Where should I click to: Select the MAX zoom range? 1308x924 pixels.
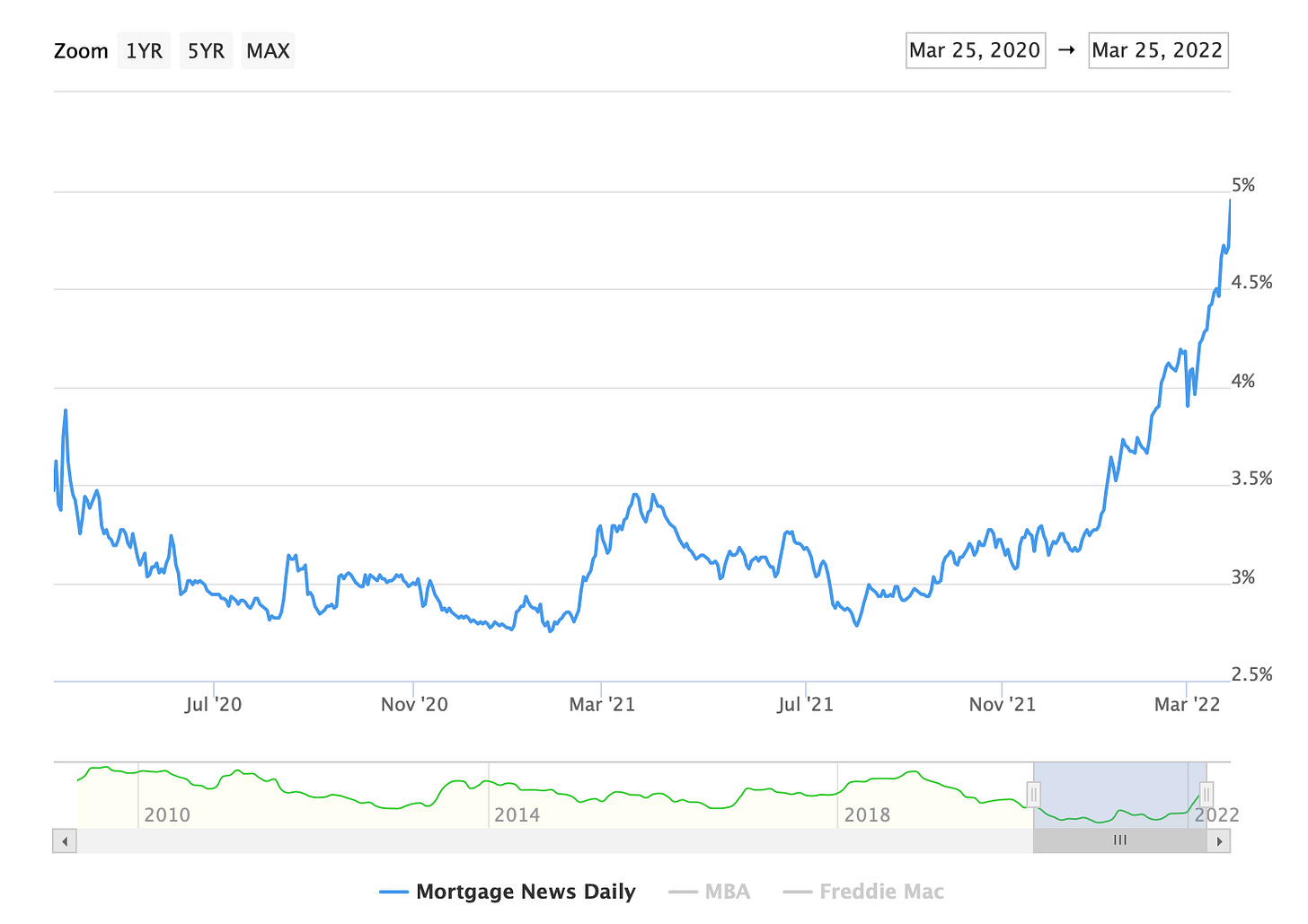tap(268, 51)
